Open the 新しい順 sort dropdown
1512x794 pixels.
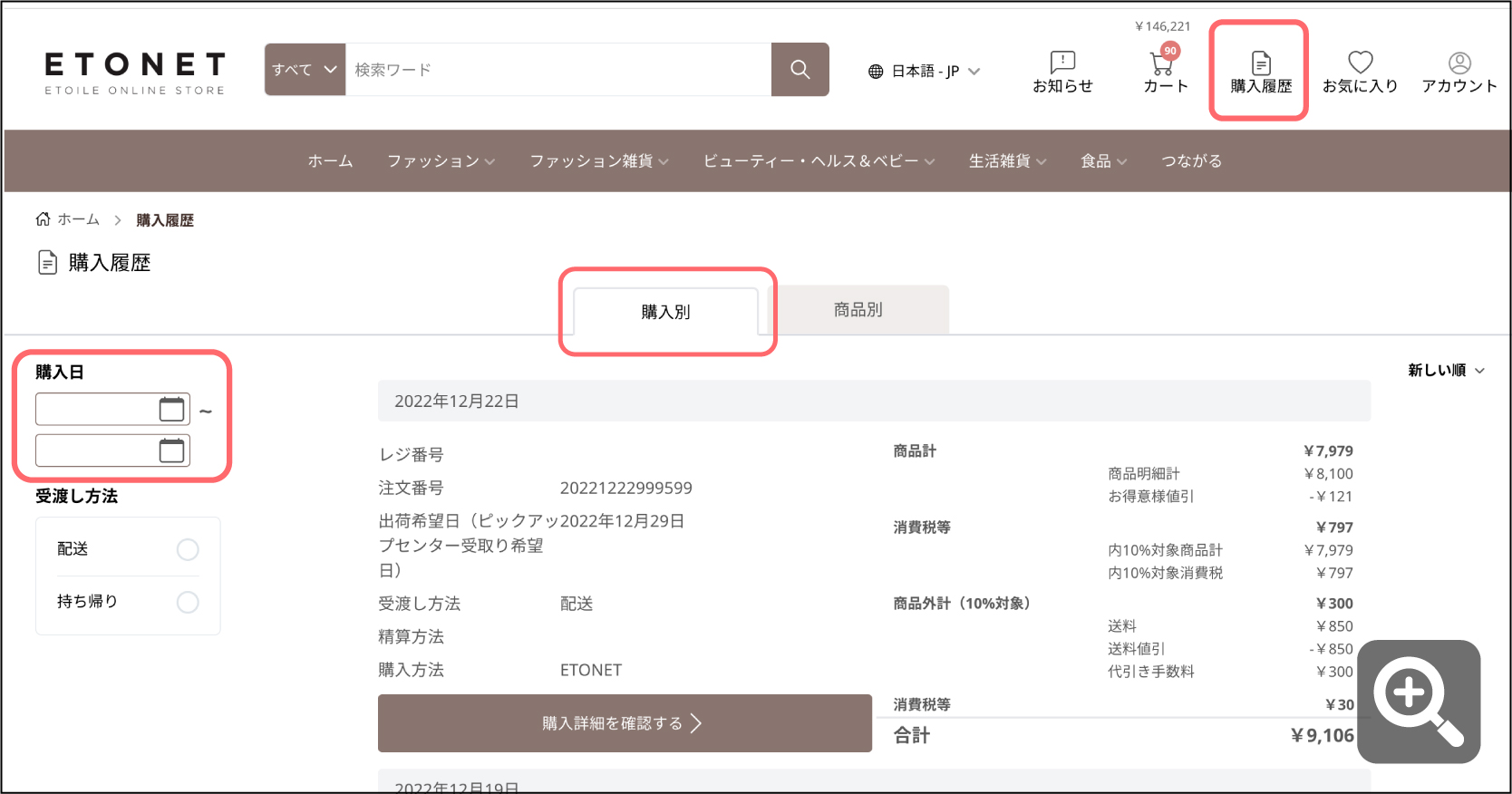pyautogui.click(x=1446, y=370)
